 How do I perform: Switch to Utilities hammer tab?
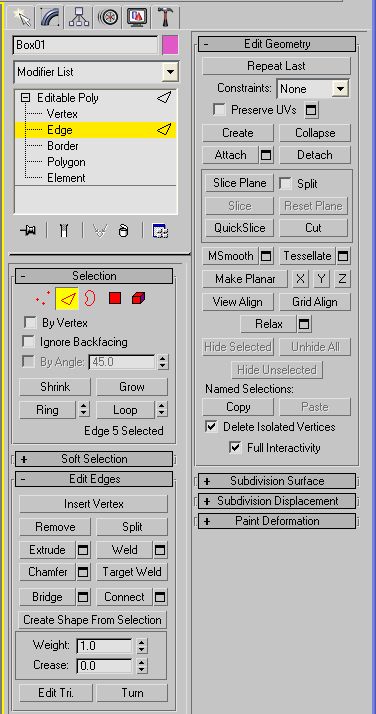tap(164, 17)
